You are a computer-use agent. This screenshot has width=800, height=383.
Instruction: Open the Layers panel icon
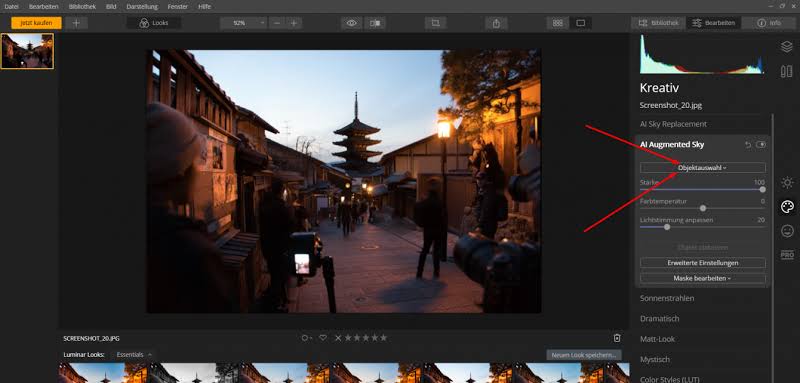click(787, 46)
